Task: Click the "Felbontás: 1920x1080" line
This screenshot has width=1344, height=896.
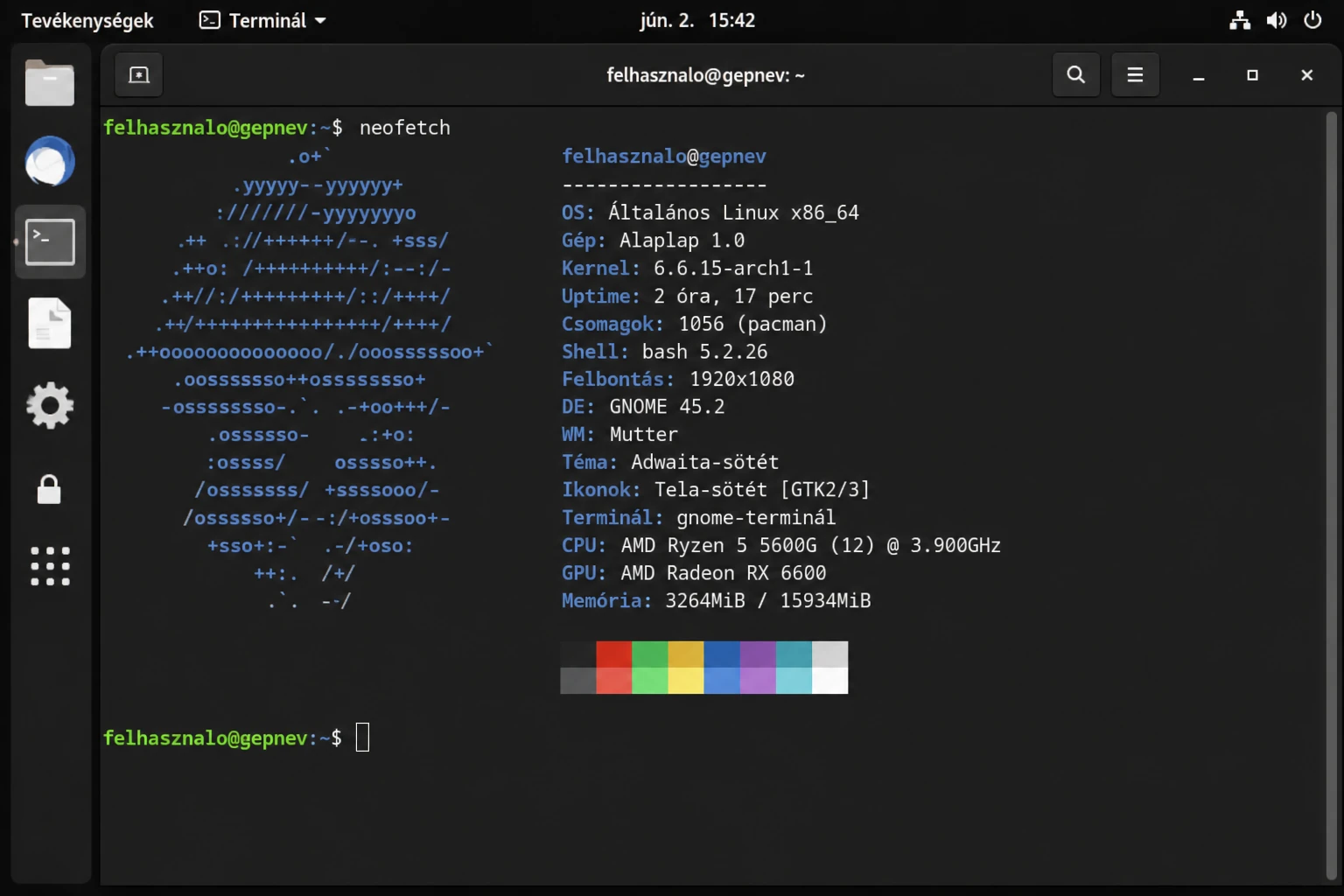Action: coord(678,380)
